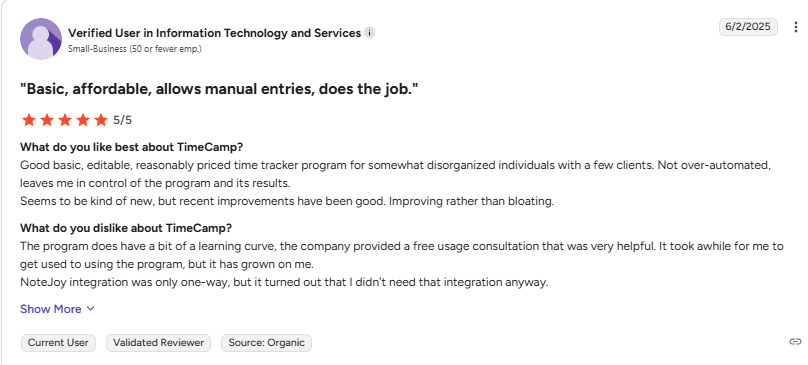Click the chevron next to Show More

tap(90, 309)
